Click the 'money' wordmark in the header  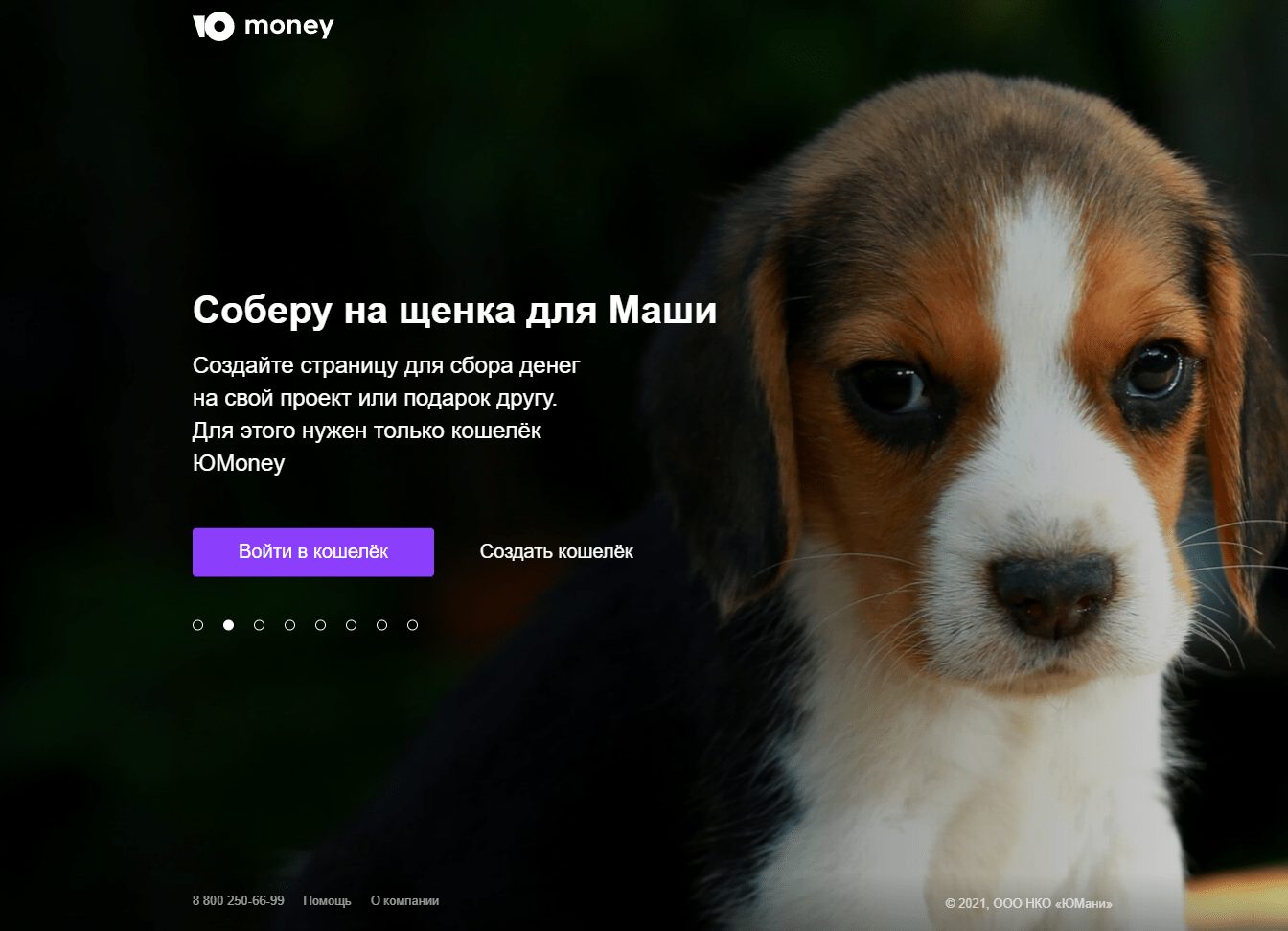289,26
